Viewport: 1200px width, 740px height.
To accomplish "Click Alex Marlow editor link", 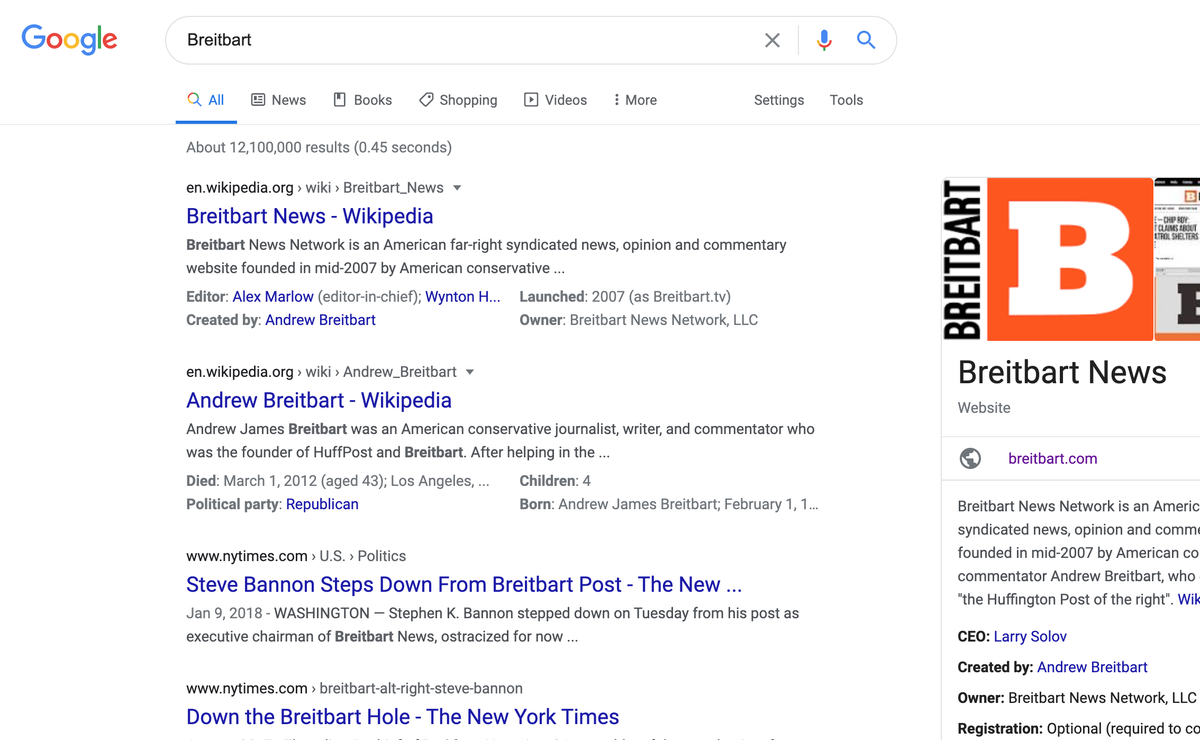I will (273, 297).
